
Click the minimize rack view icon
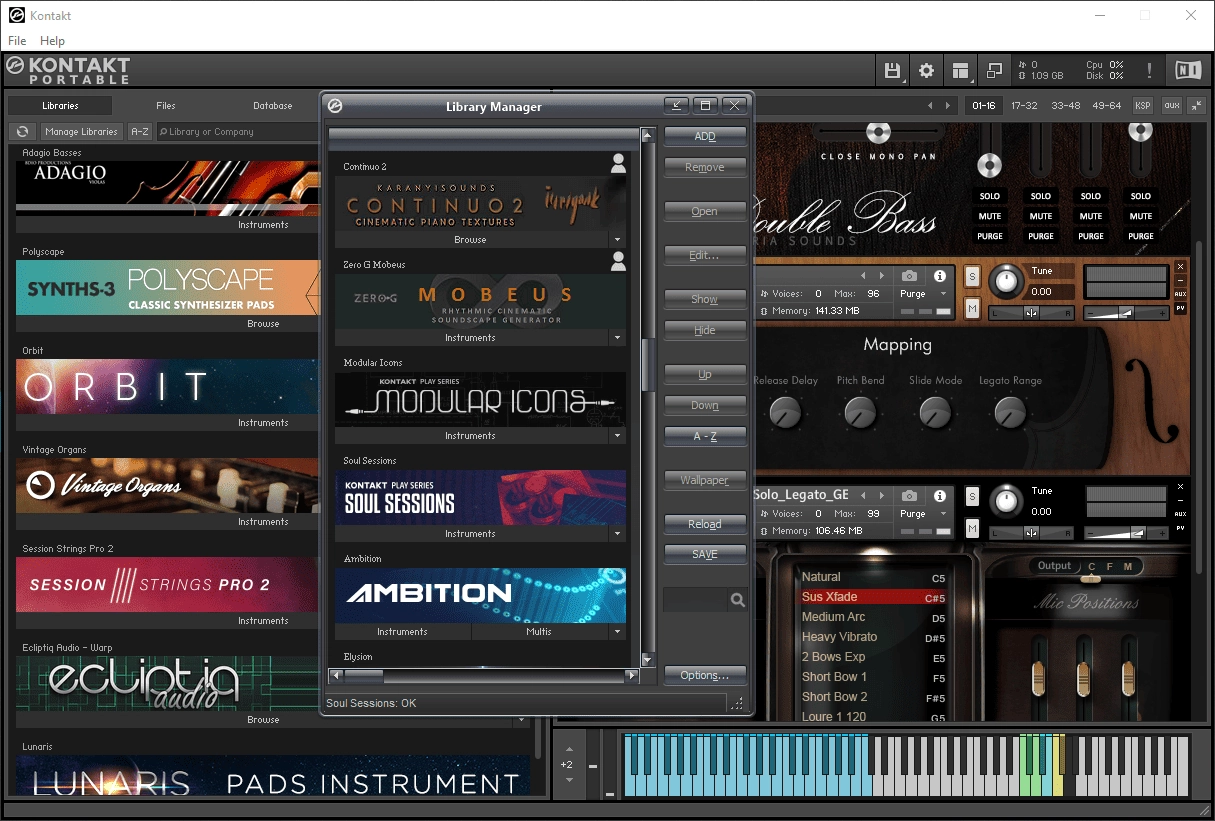[994, 70]
